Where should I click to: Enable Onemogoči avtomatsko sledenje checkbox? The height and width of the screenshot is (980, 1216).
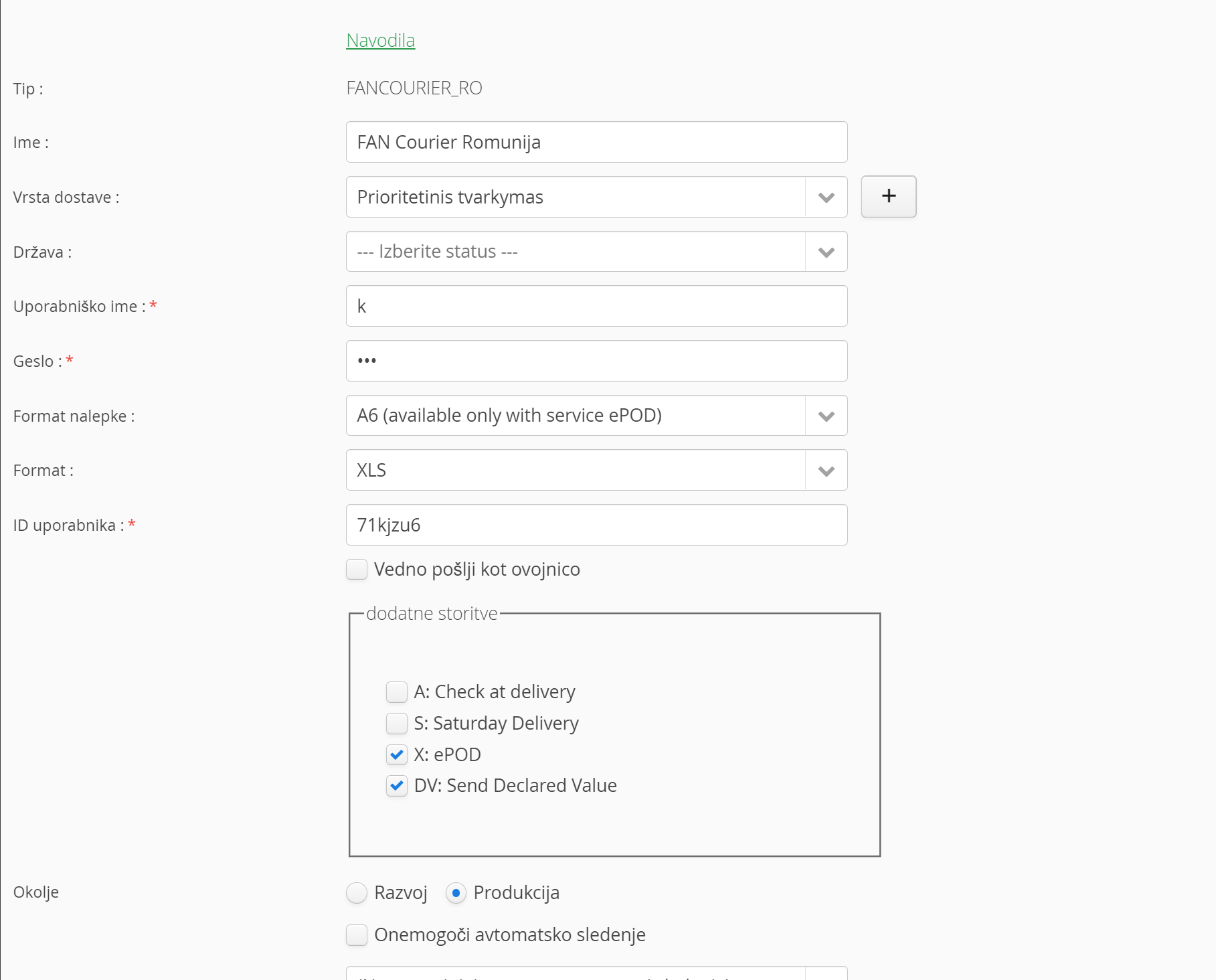click(357, 934)
